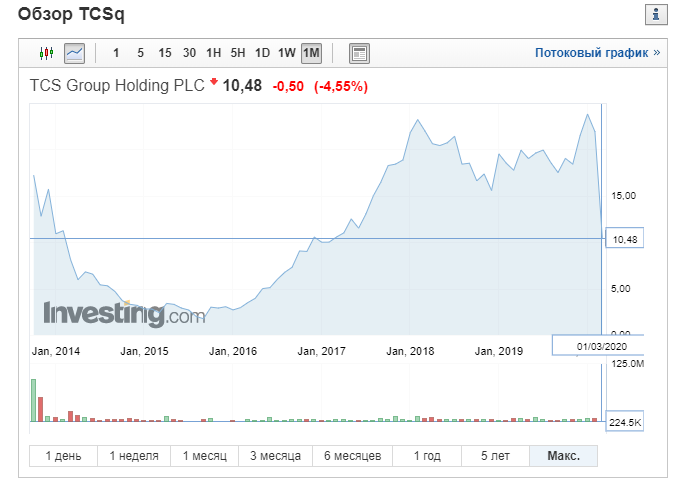This screenshot has height=481, width=680.
Task: Show the 1 год range
Action: coord(427,456)
